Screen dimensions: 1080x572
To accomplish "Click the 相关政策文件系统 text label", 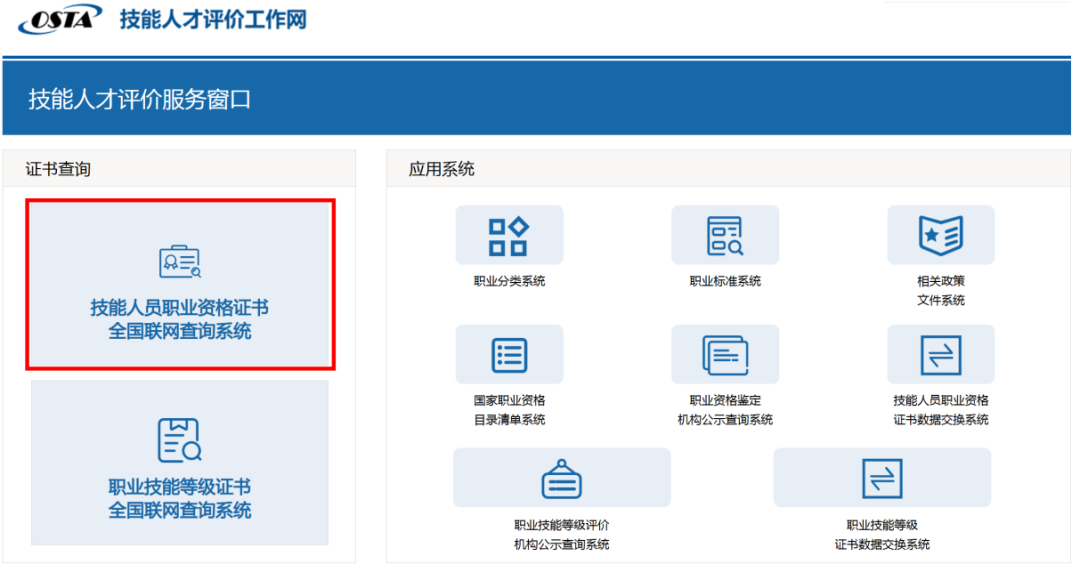I will pos(940,290).
